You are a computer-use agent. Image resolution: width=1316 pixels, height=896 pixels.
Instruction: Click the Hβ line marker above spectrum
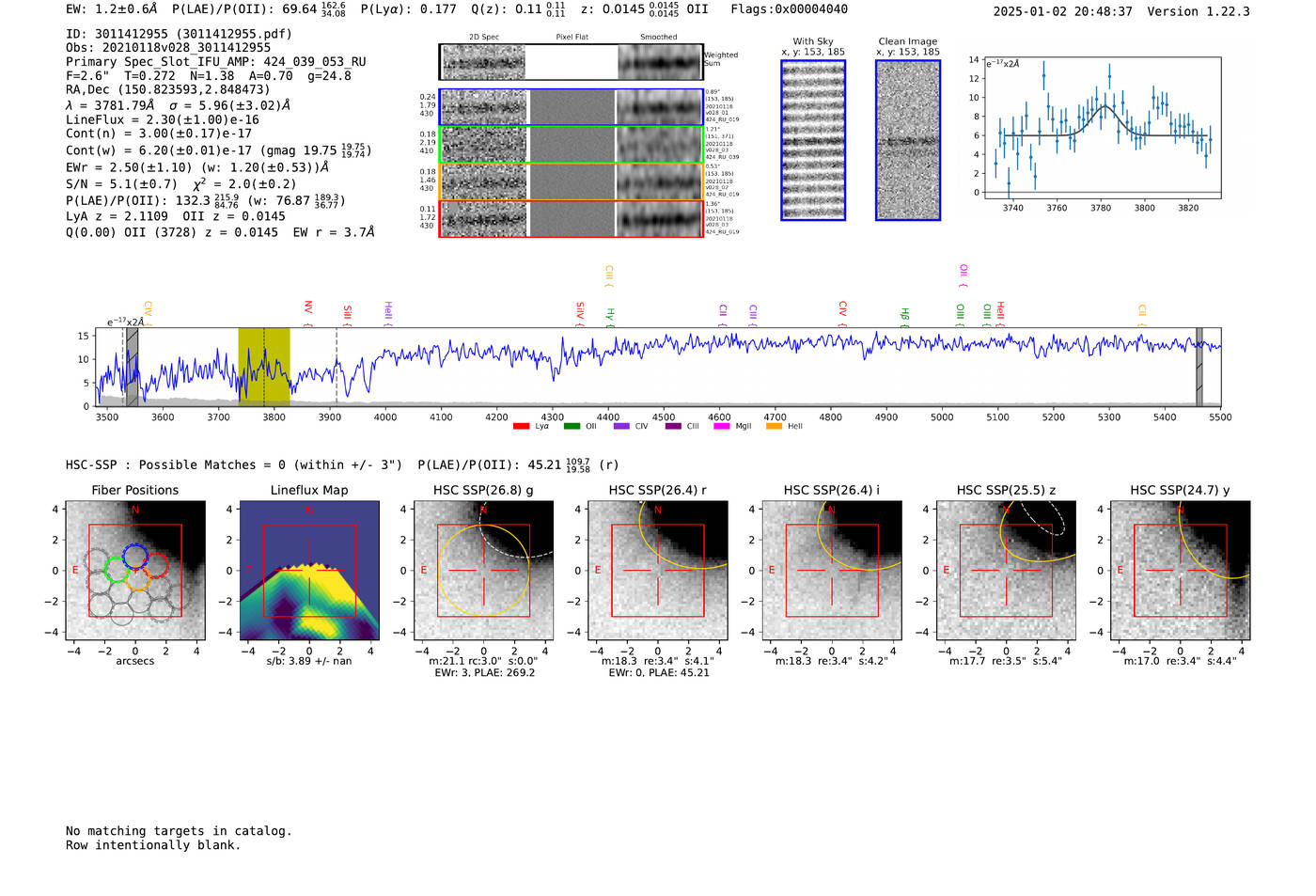click(x=905, y=316)
